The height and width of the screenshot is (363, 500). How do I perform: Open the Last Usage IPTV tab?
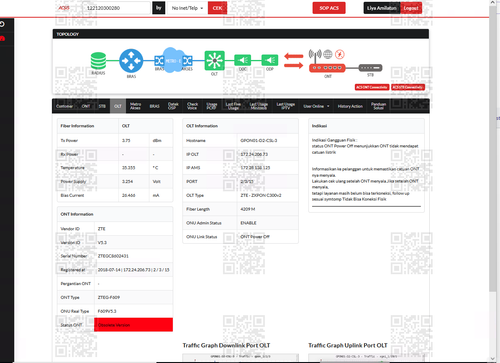[x=286, y=106]
